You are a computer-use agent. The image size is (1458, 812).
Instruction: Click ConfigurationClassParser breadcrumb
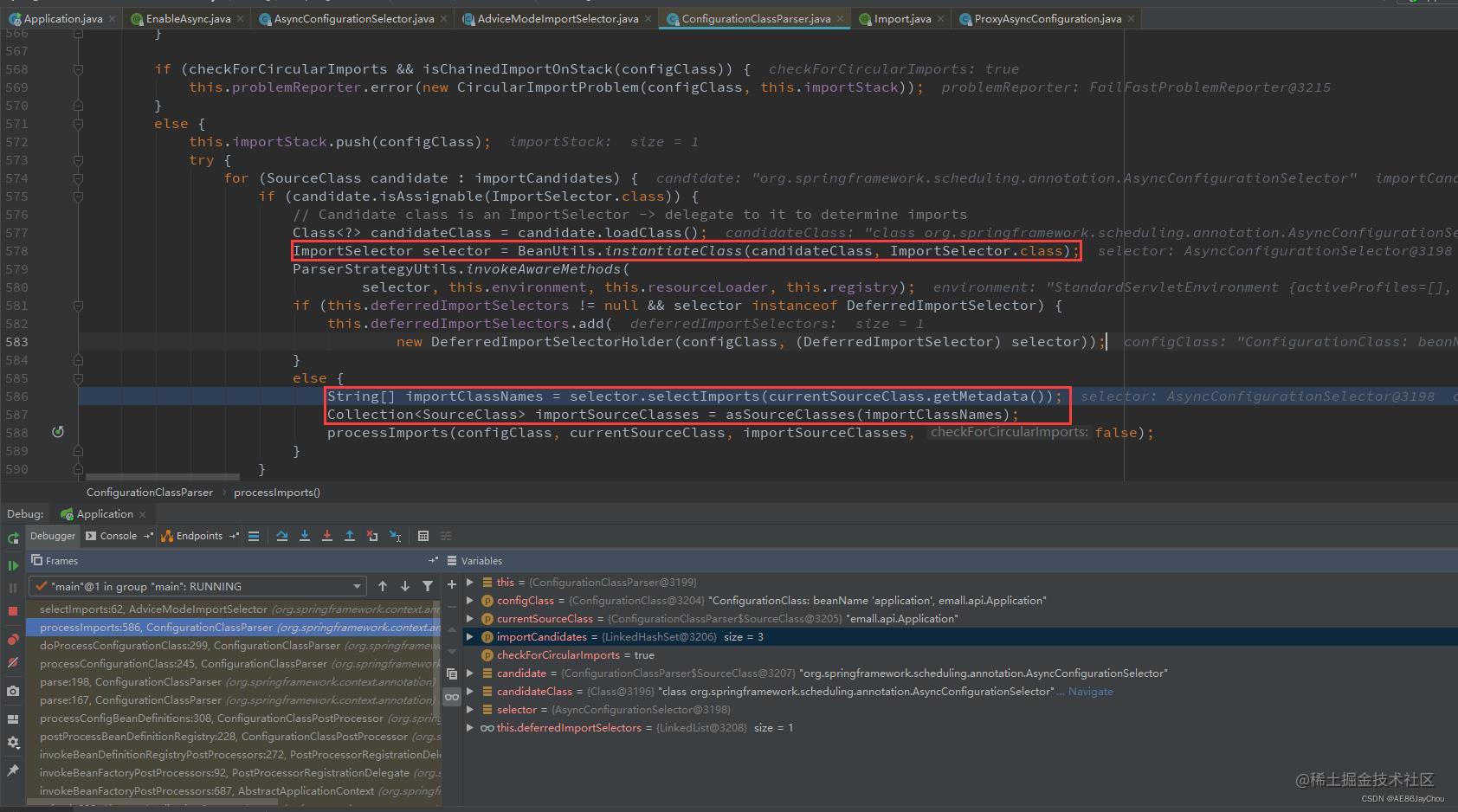point(149,492)
